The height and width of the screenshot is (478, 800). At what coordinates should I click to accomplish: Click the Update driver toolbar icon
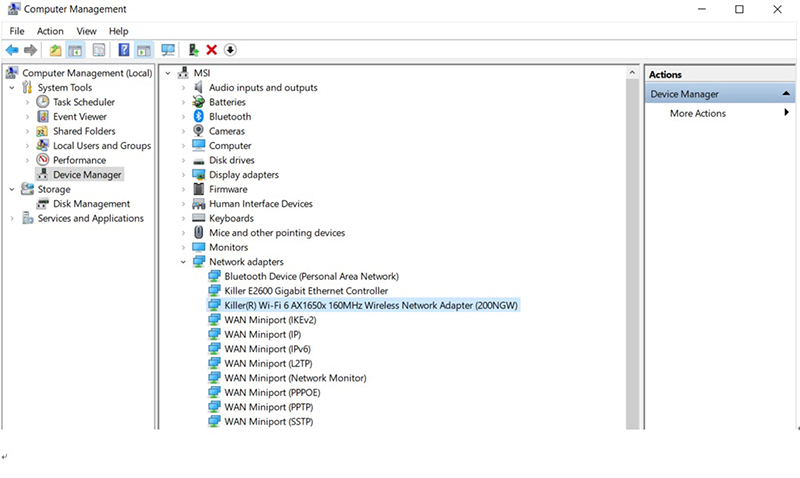point(193,50)
